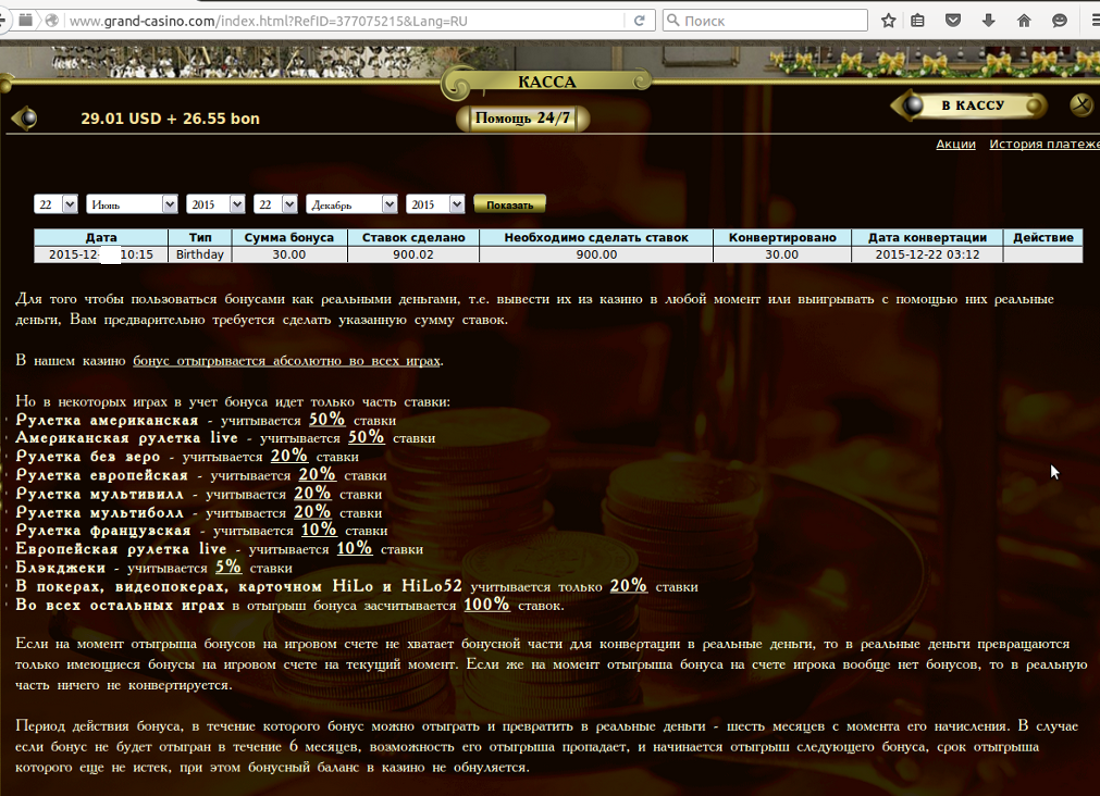Open the downloads arrow icon
The width and height of the screenshot is (1100, 796).
989,20
